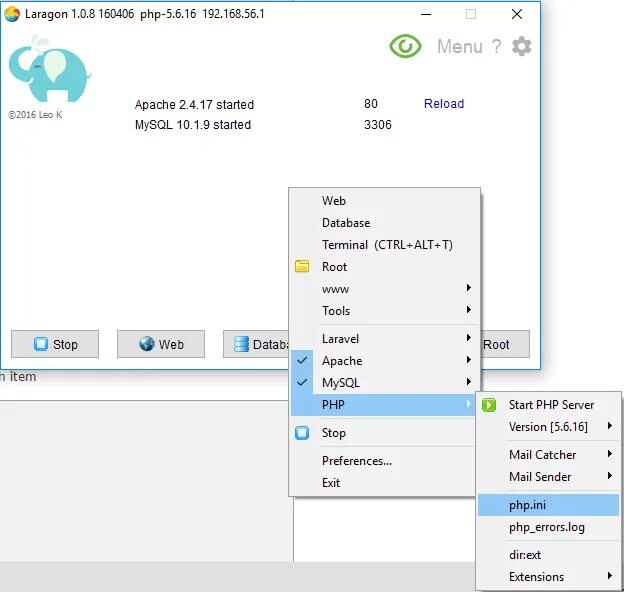This screenshot has width=624, height=592.
Task: Expand the www submenu arrow
Action: coord(468,288)
